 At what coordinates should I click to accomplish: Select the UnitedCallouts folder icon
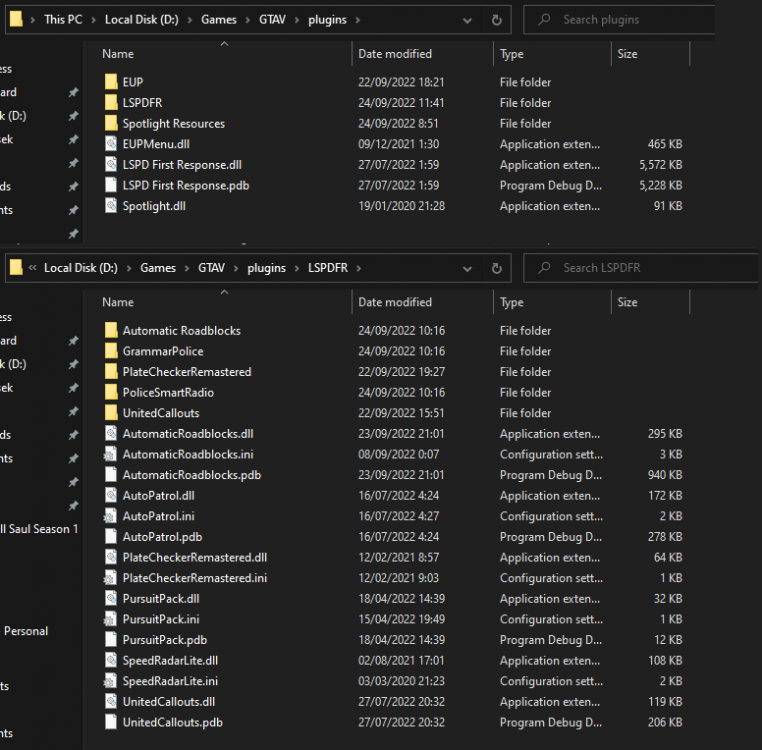pos(111,413)
